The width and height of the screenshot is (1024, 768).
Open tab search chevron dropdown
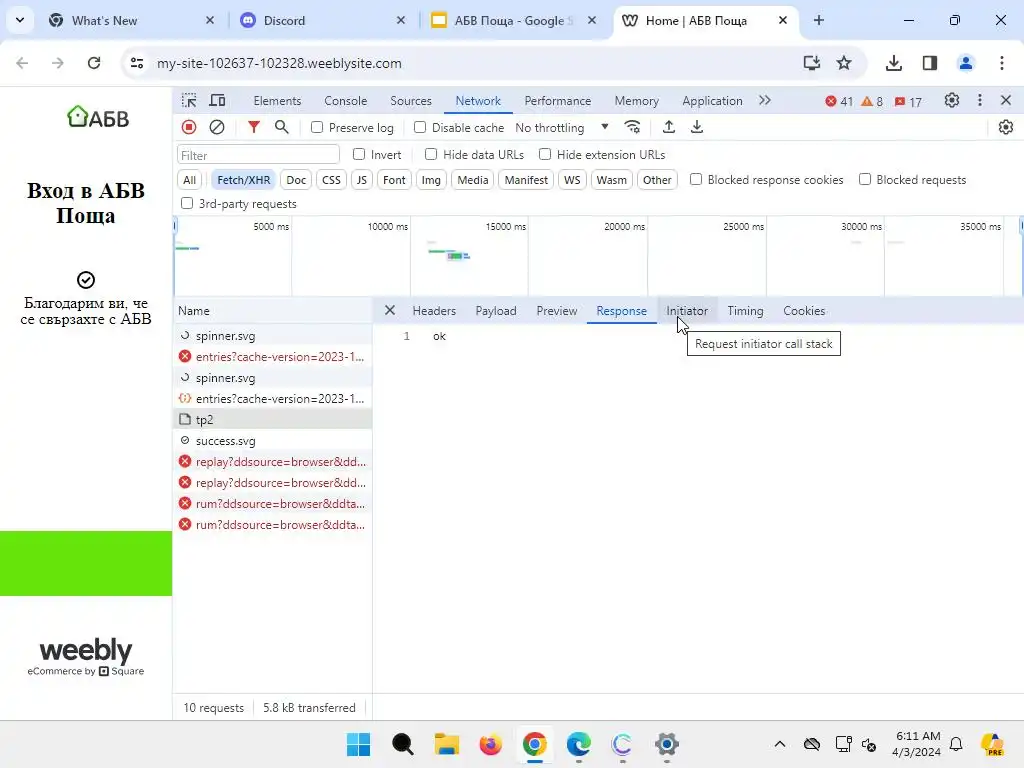pos(20,20)
